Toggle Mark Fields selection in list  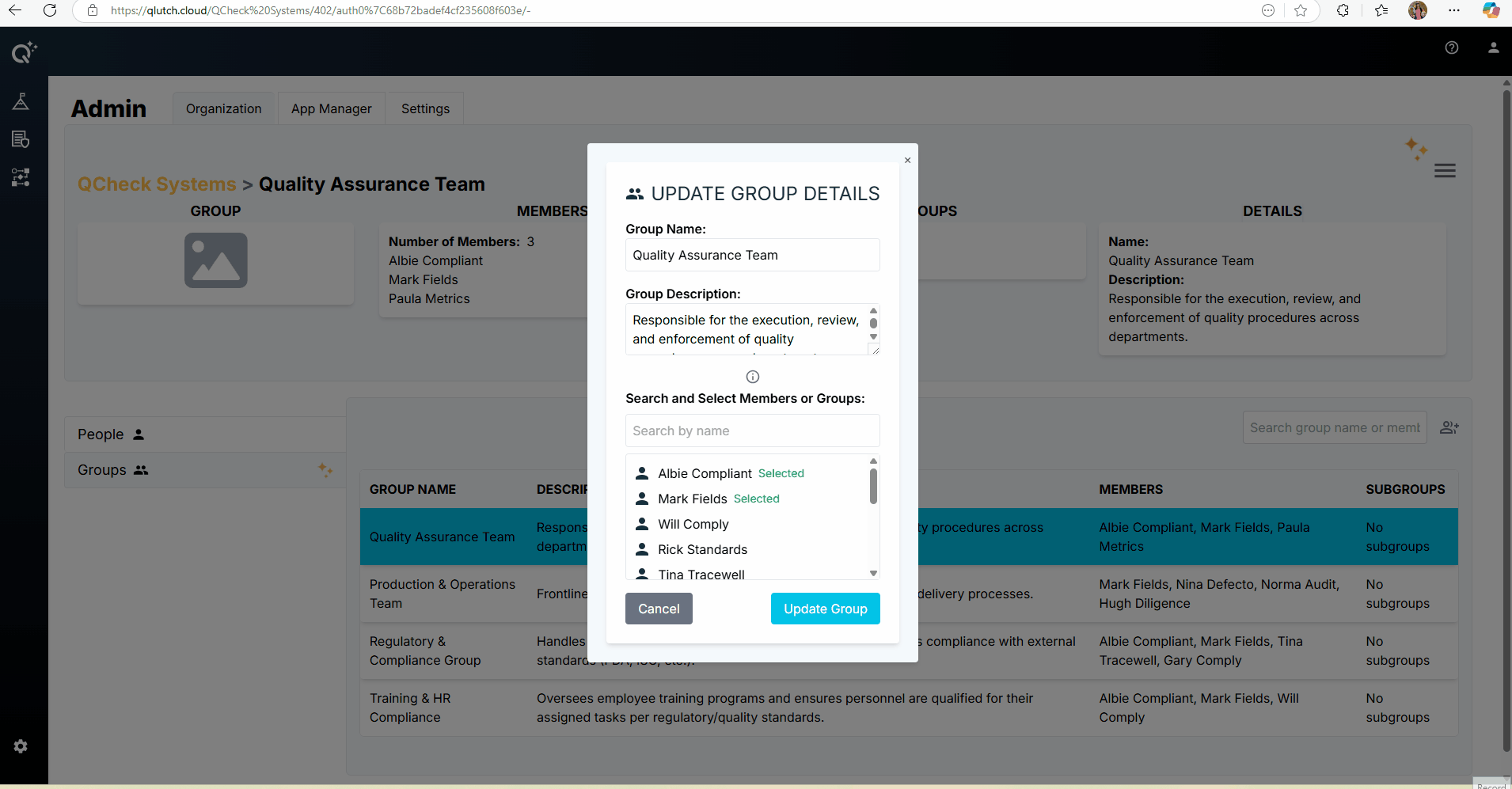(692, 499)
